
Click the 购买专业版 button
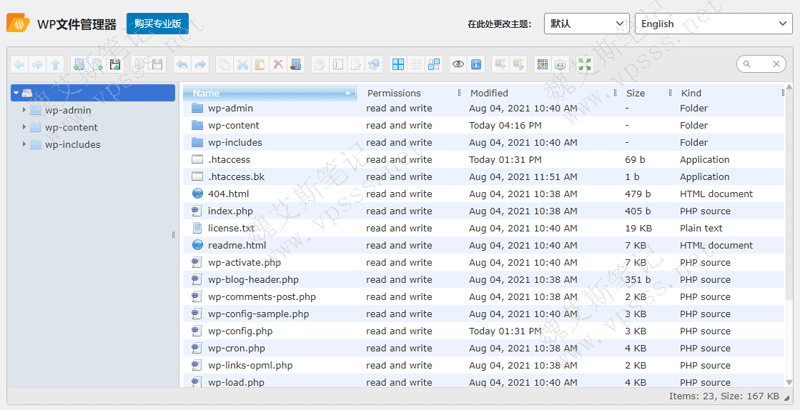pos(158,23)
